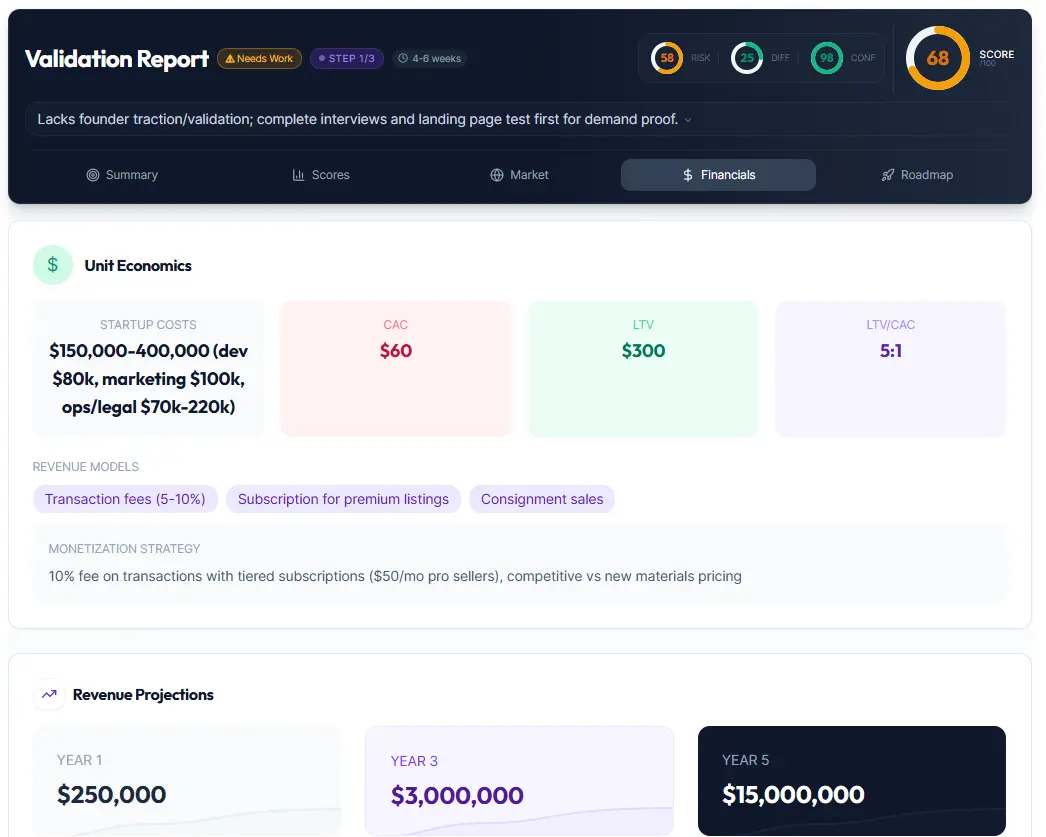Click the 68 score progress ring
Viewport: 1046px width, 837px height.
point(936,58)
